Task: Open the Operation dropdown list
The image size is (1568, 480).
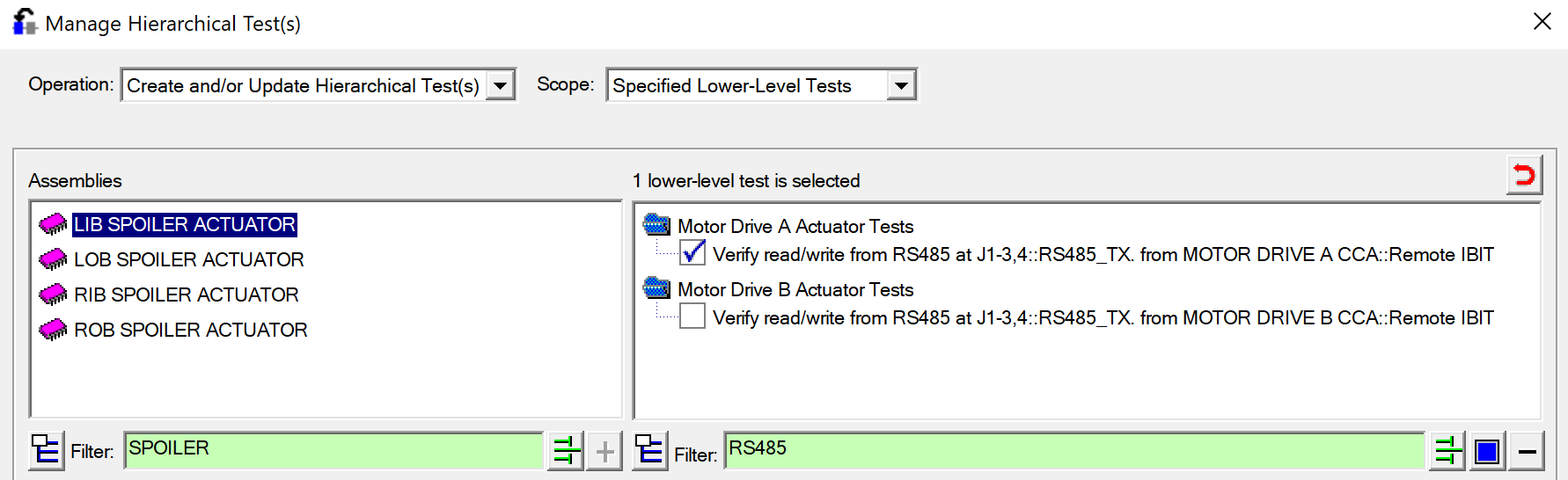Action: click(x=501, y=85)
